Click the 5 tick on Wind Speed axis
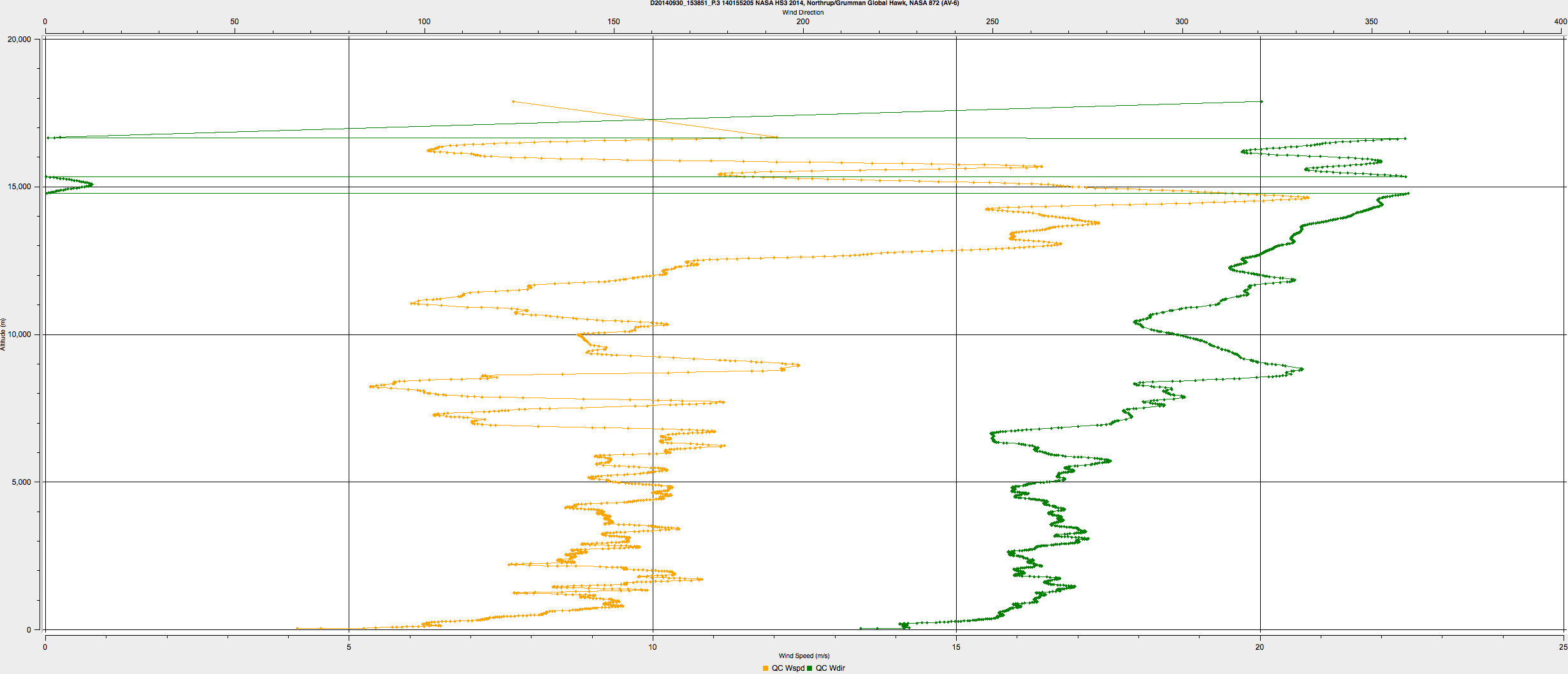The height and width of the screenshot is (674, 1568). 349,647
